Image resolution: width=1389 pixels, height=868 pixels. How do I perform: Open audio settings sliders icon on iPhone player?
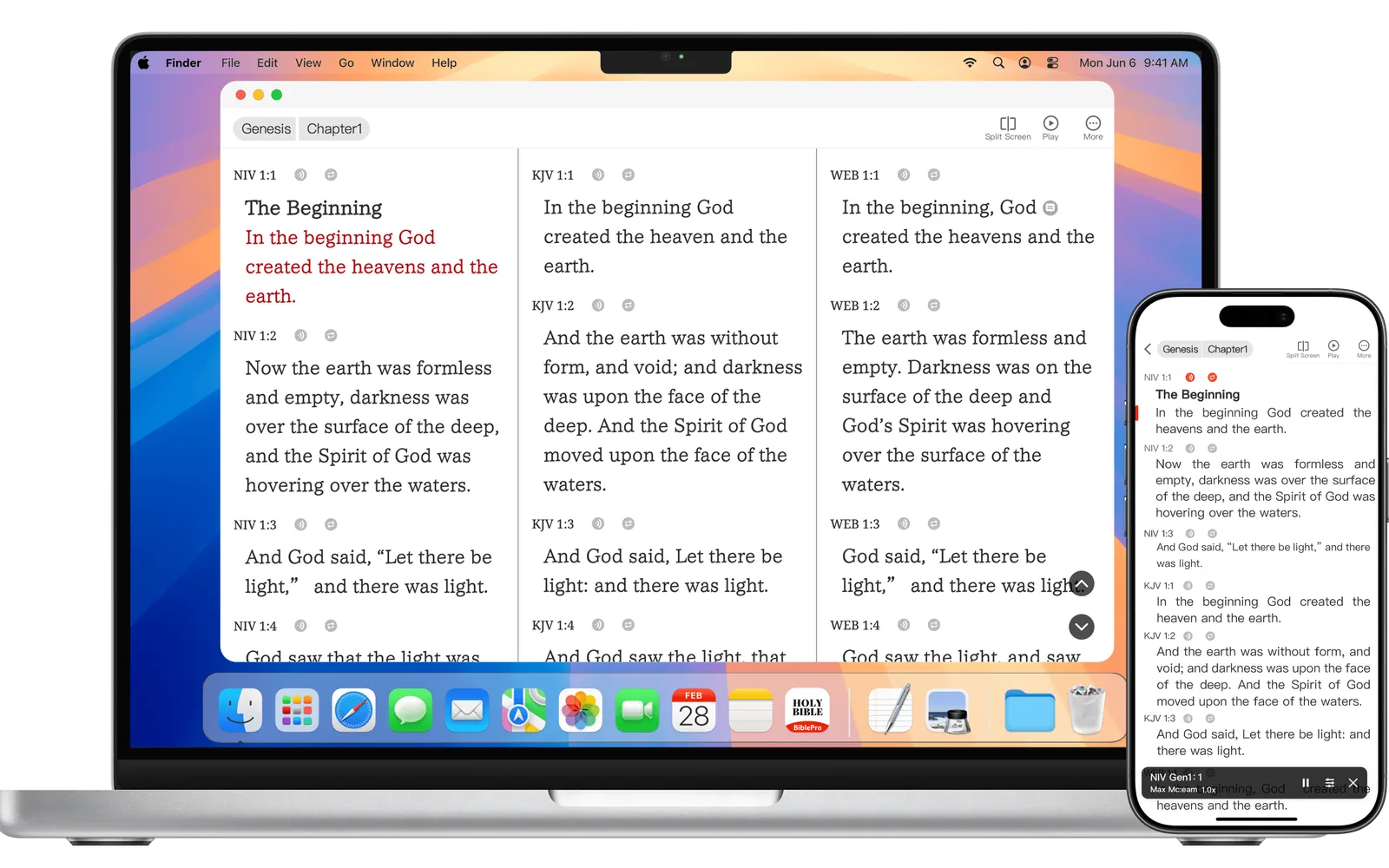(1329, 783)
